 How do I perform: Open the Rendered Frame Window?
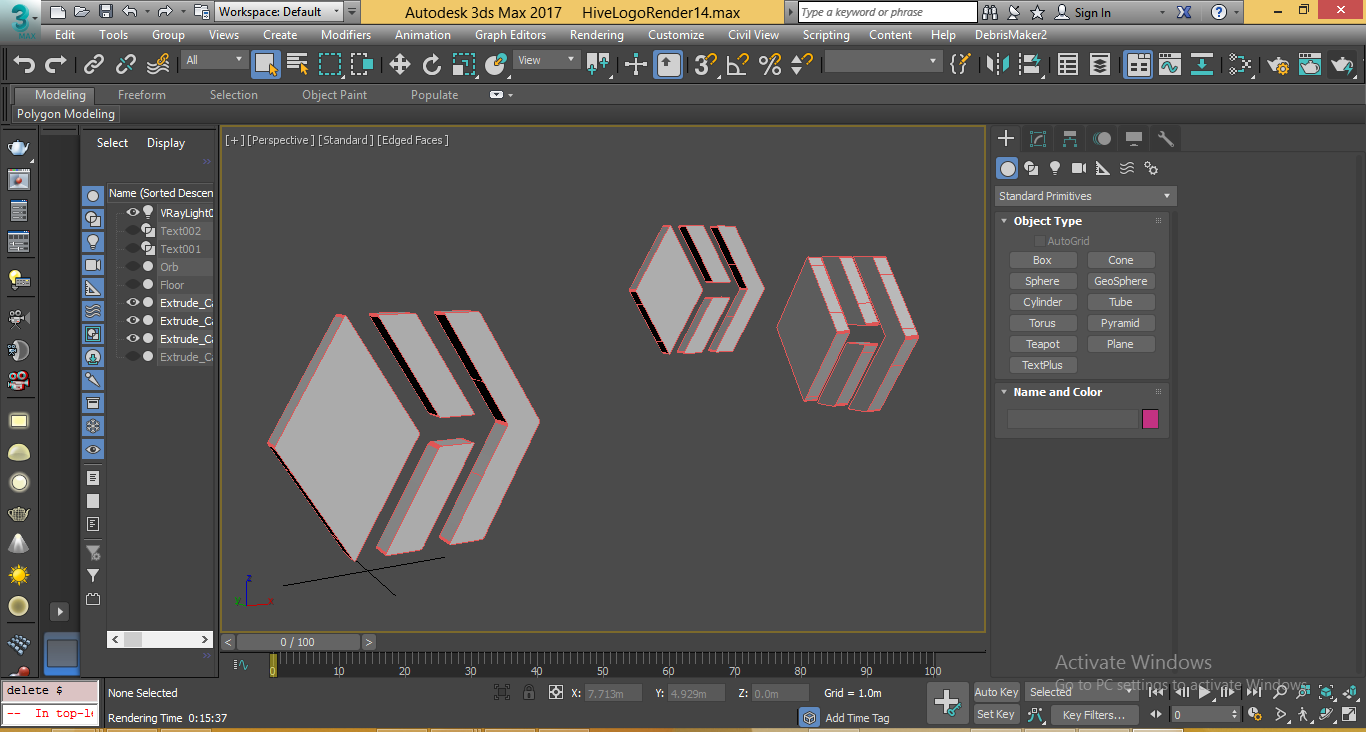[x=1310, y=65]
